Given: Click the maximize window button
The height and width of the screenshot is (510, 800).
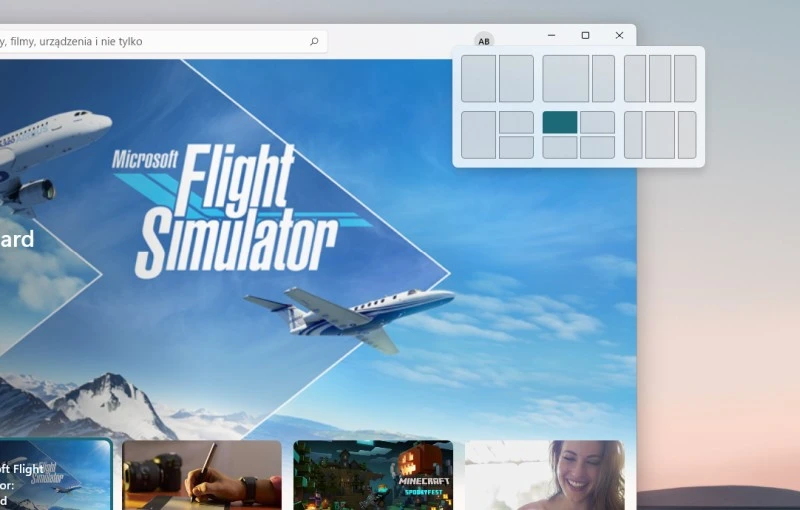Looking at the screenshot, I should pos(585,35).
